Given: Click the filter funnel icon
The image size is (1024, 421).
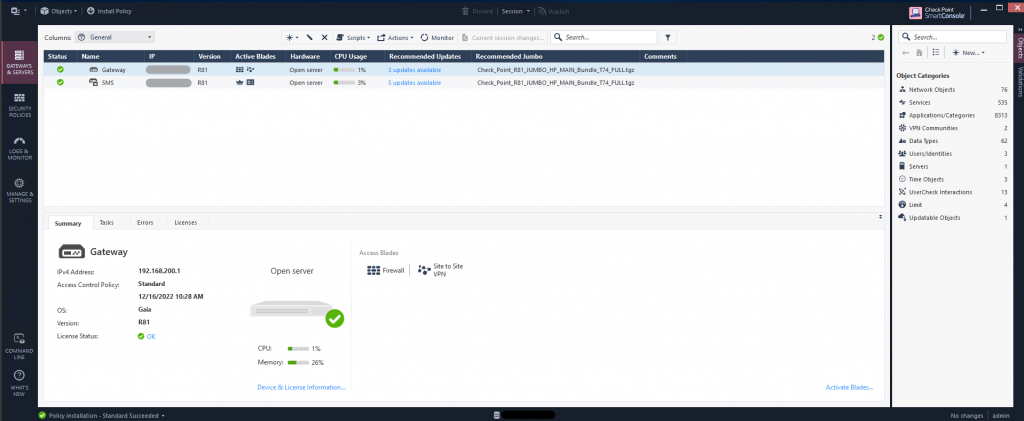Looking at the screenshot, I should (x=668, y=37).
